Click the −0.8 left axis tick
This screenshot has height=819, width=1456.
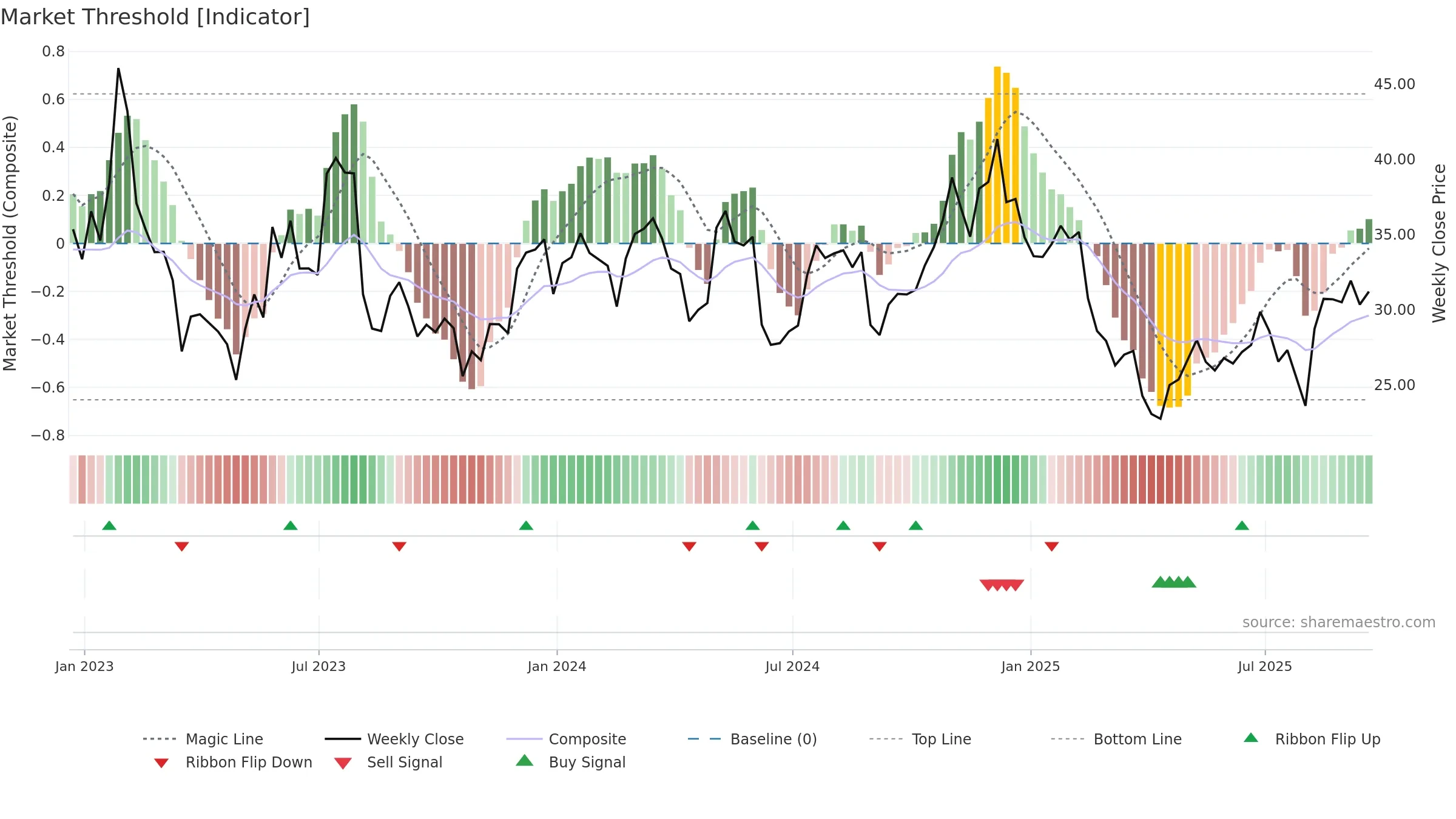(48, 436)
